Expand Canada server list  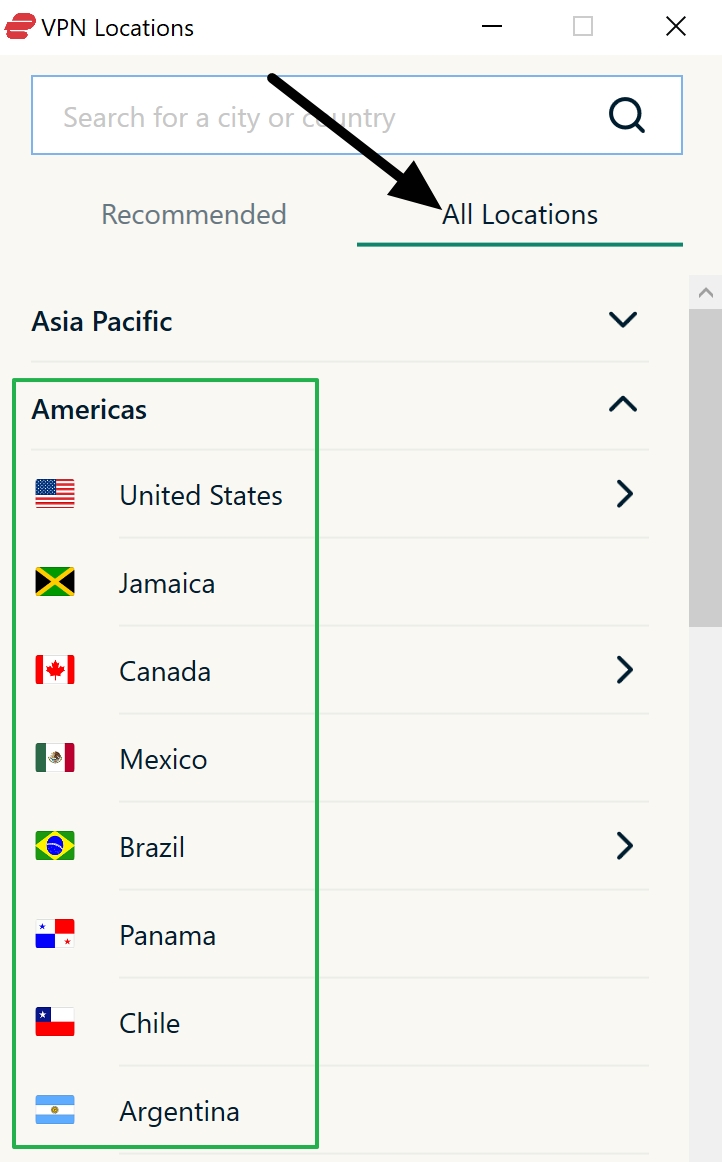pos(624,669)
